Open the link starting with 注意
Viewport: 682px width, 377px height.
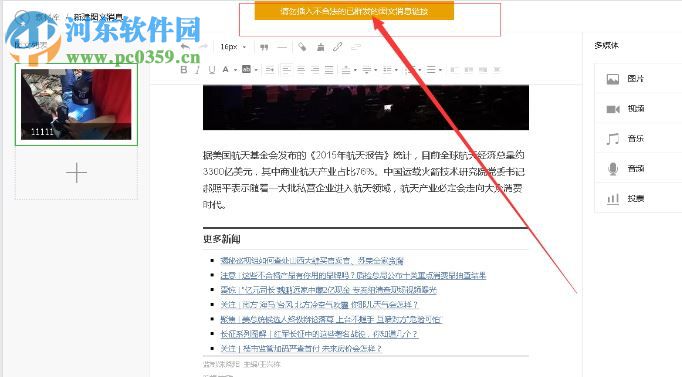pyautogui.click(x=353, y=275)
